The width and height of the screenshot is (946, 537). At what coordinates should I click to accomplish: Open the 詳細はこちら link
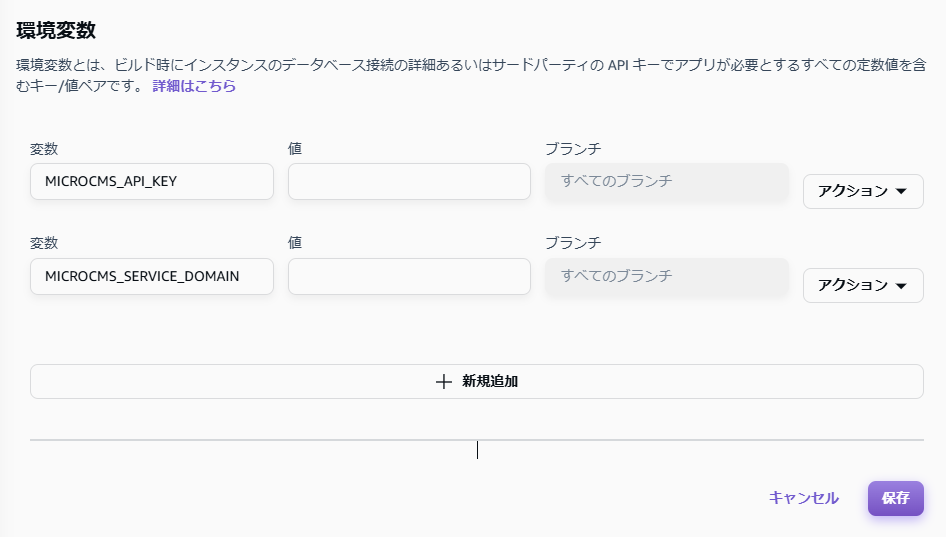click(x=194, y=86)
